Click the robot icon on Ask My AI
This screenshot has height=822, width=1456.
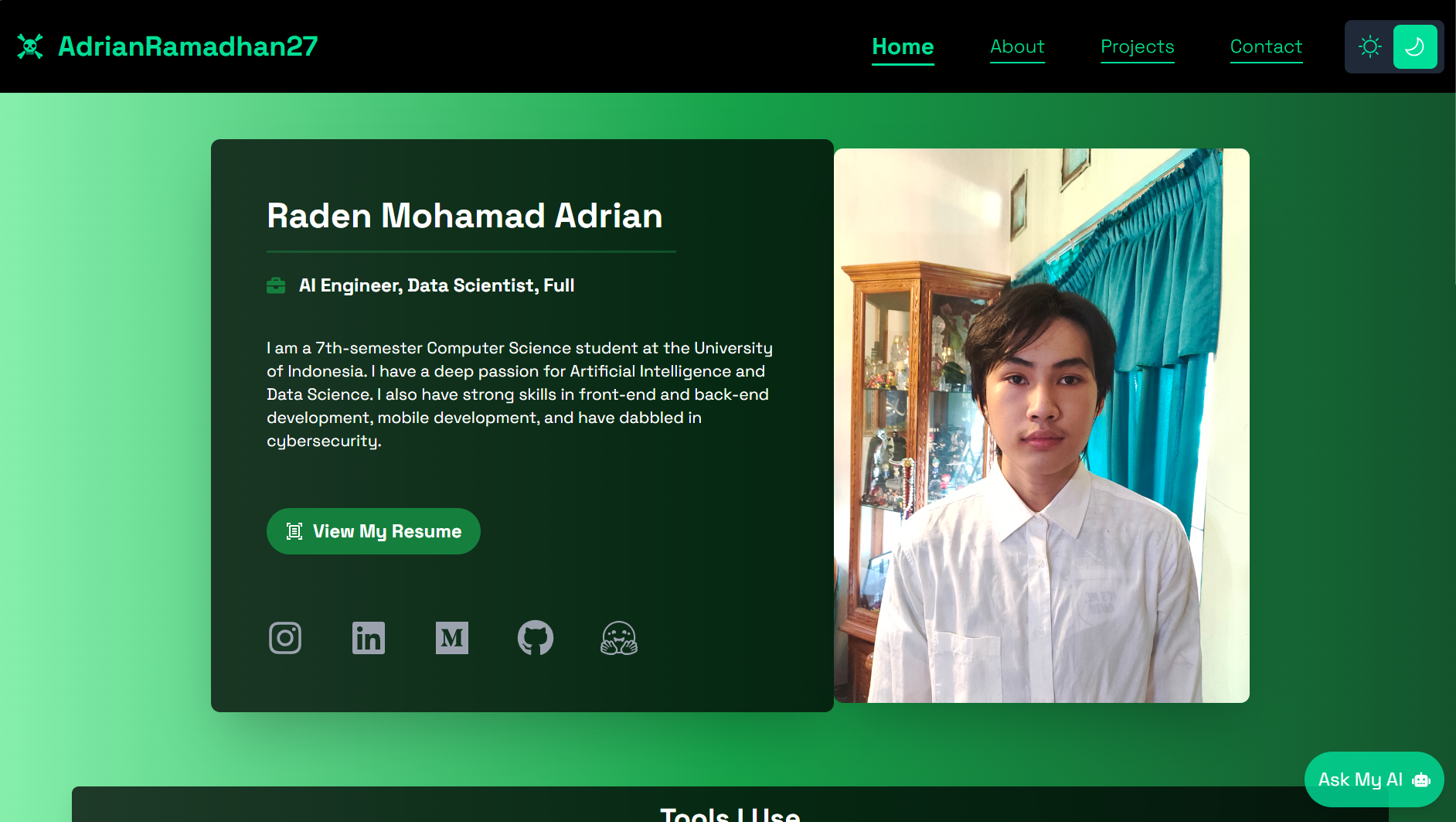1423,779
